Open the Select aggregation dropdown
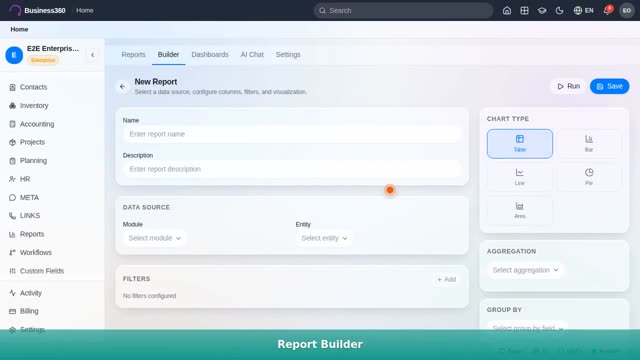Image resolution: width=640 pixels, height=360 pixels. (x=525, y=270)
